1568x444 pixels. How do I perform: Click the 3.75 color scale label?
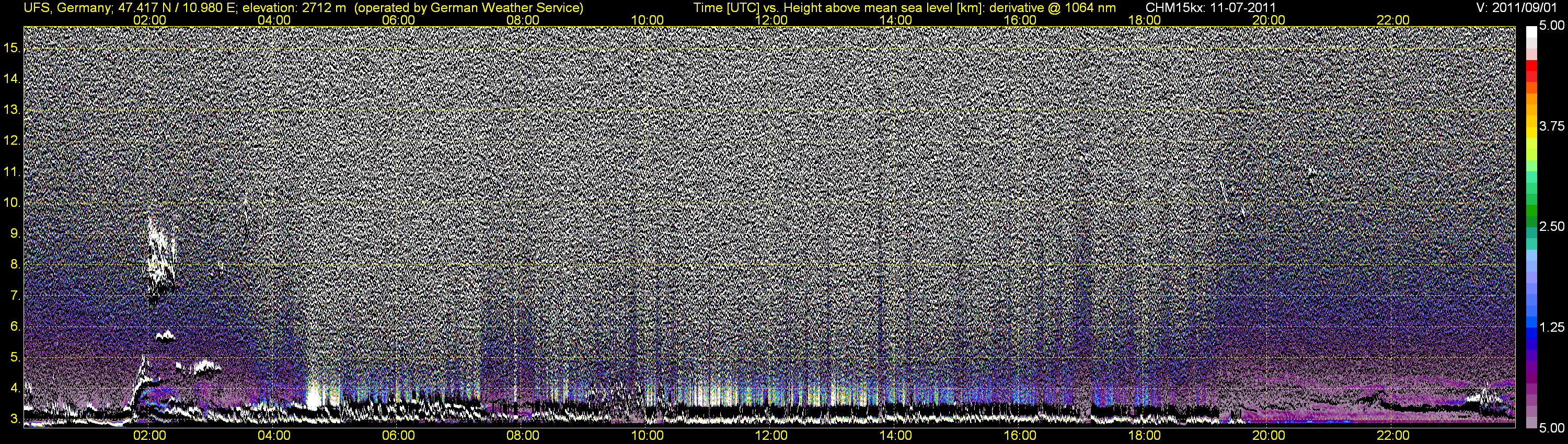[x=1552, y=126]
